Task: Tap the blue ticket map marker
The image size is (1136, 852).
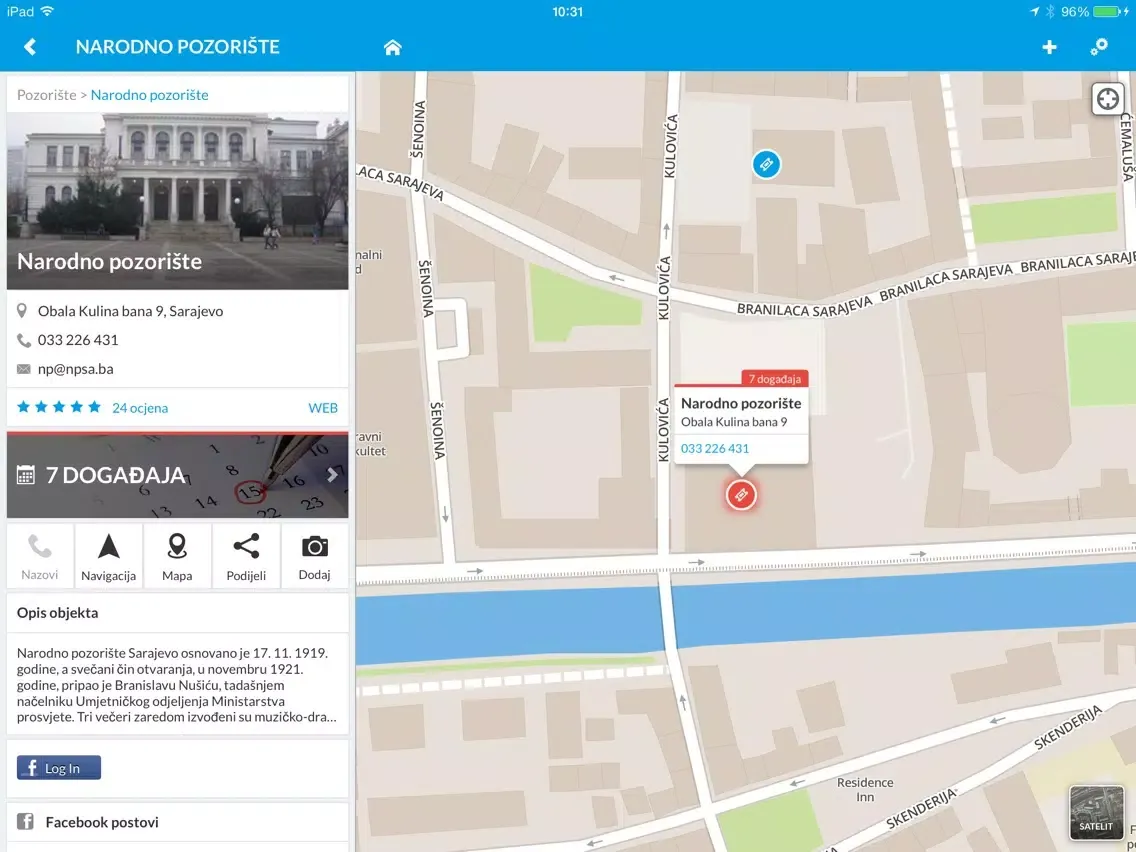Action: [x=767, y=164]
